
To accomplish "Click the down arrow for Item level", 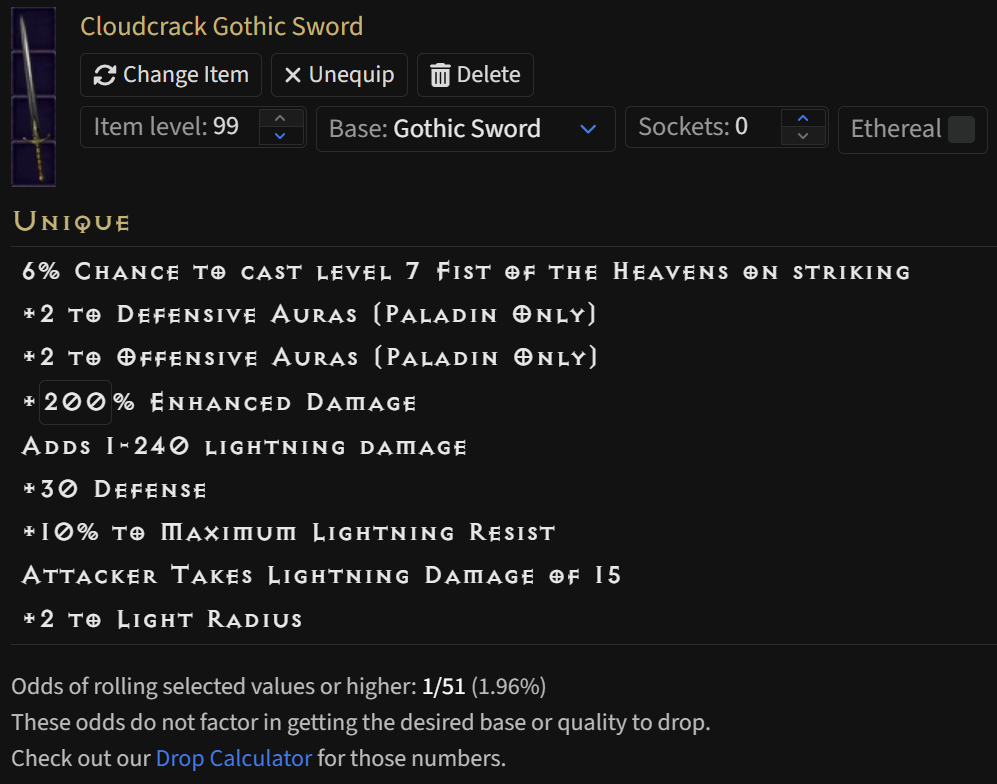I will [x=279, y=136].
